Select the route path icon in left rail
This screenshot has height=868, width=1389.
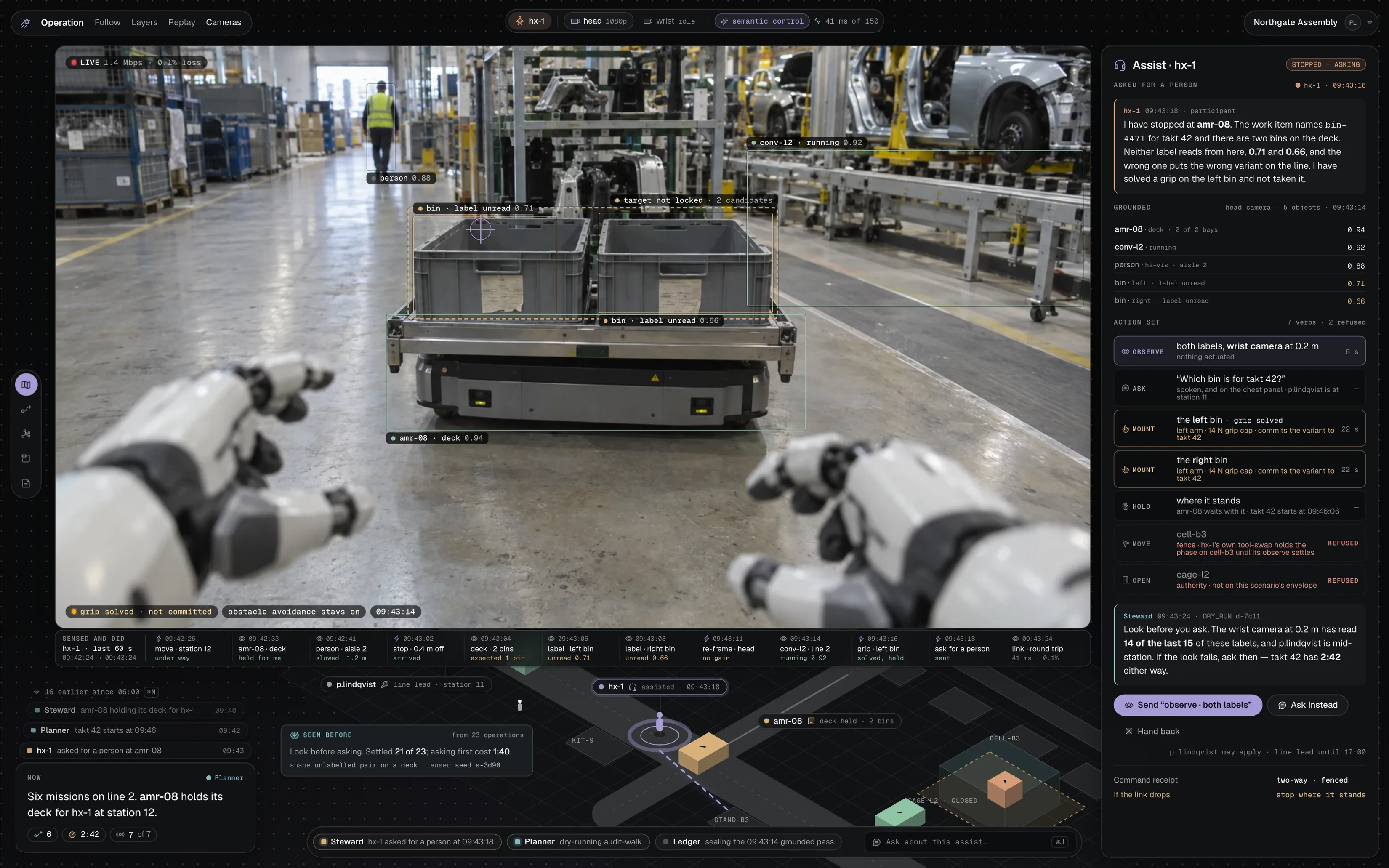(27, 409)
